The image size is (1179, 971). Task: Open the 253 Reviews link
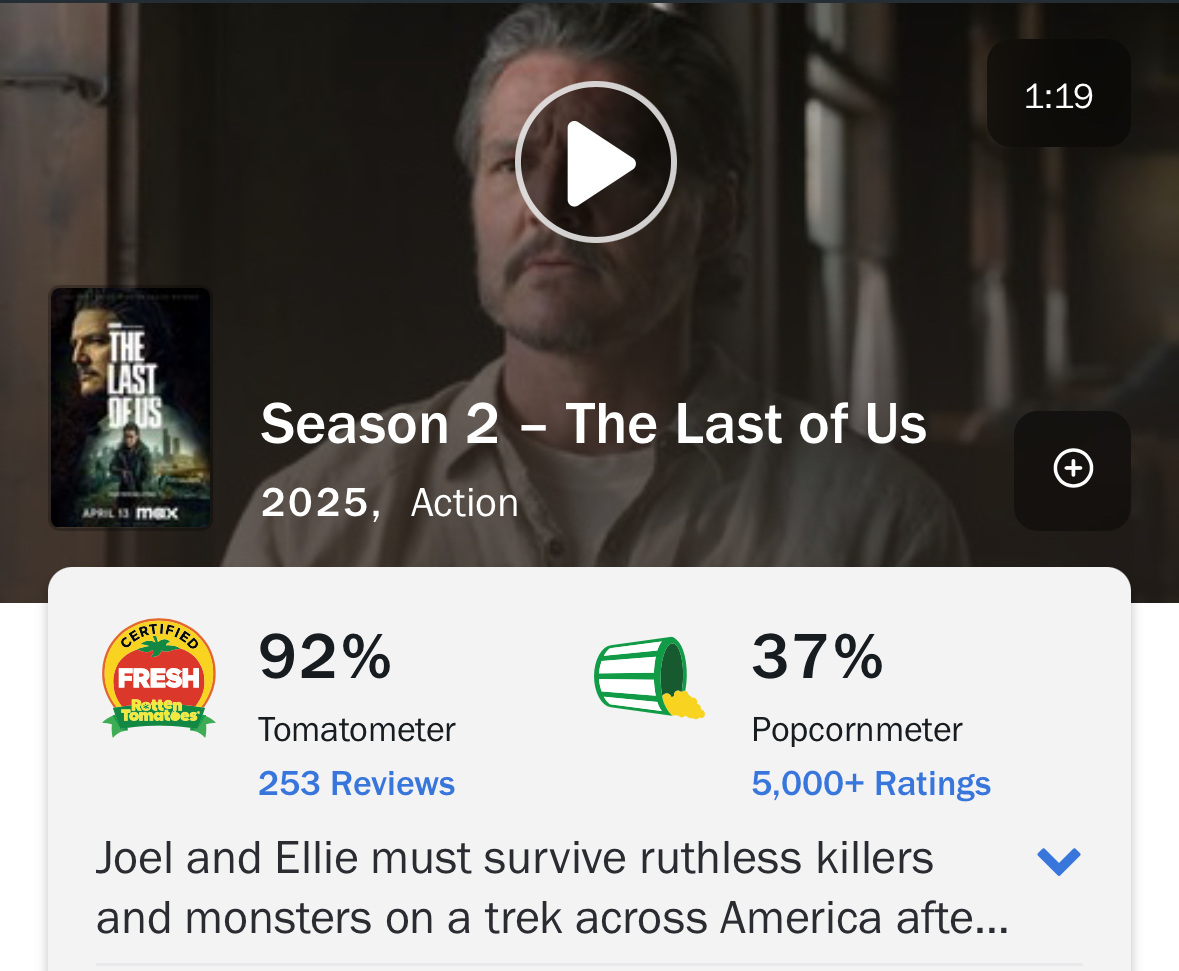pos(356,783)
